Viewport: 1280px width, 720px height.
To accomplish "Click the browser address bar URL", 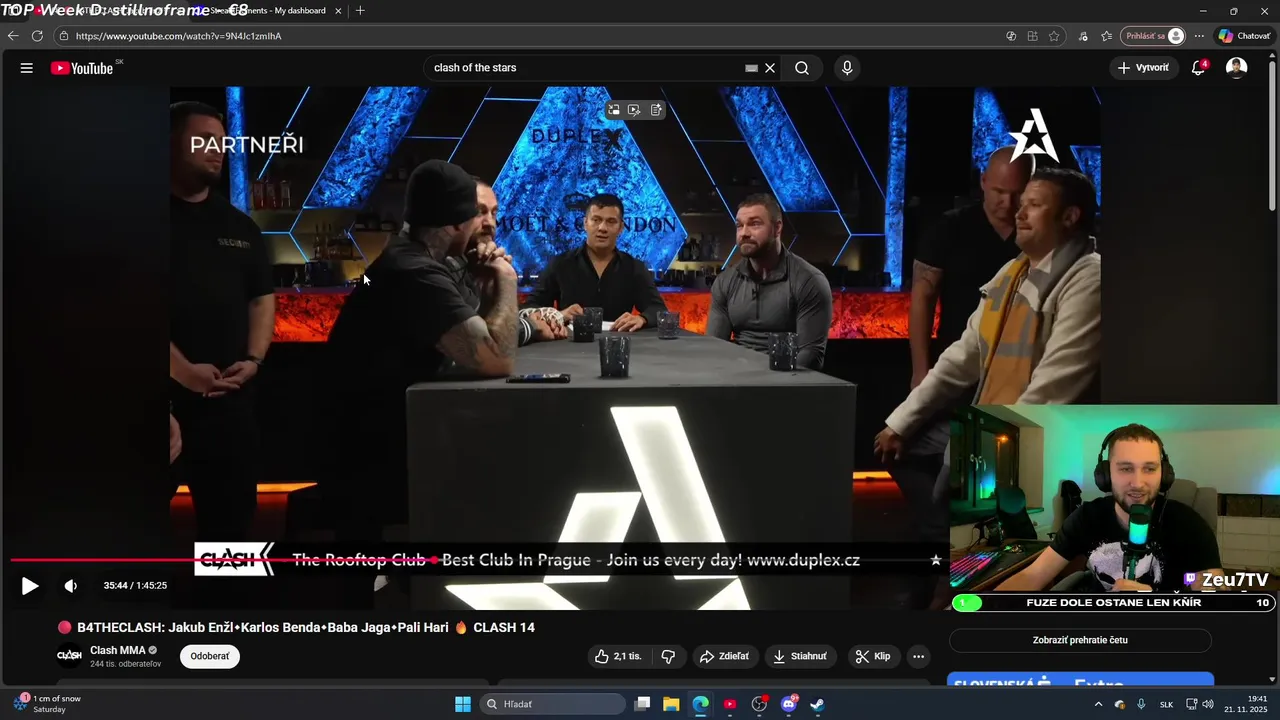I will point(178,36).
